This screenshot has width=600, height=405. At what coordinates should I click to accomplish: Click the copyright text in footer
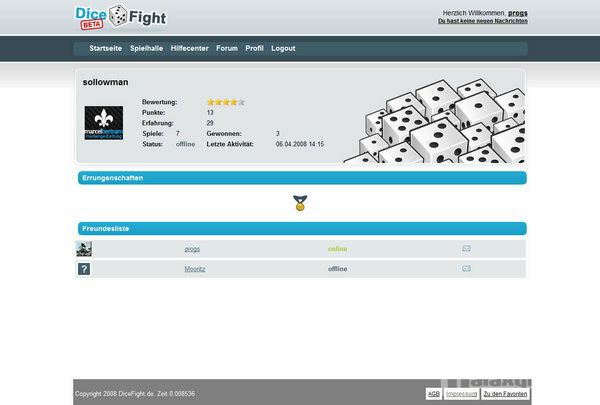pyautogui.click(x=135, y=394)
